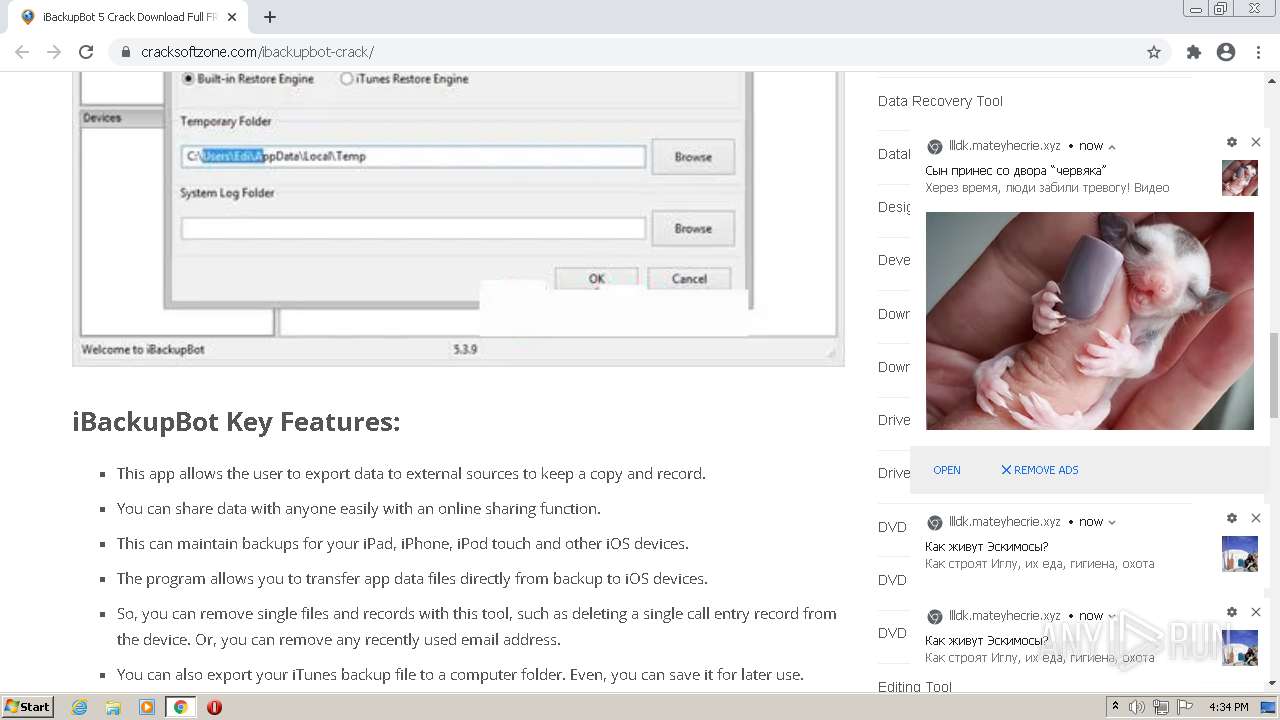Open Windows Explorer folder in the taskbar
Image resolution: width=1280 pixels, height=720 pixels.
point(113,707)
